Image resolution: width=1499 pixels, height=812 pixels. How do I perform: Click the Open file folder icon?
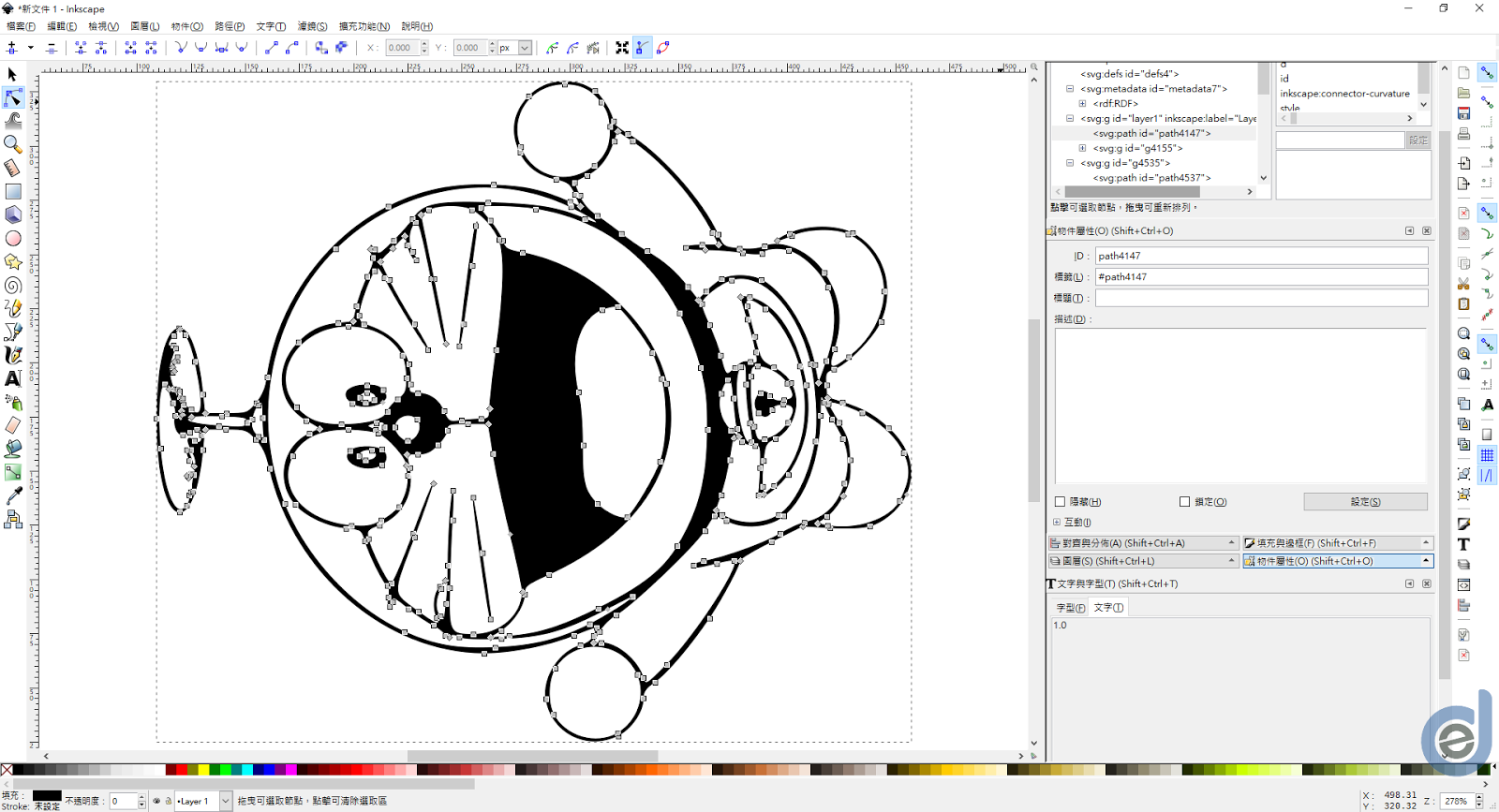[x=1463, y=93]
